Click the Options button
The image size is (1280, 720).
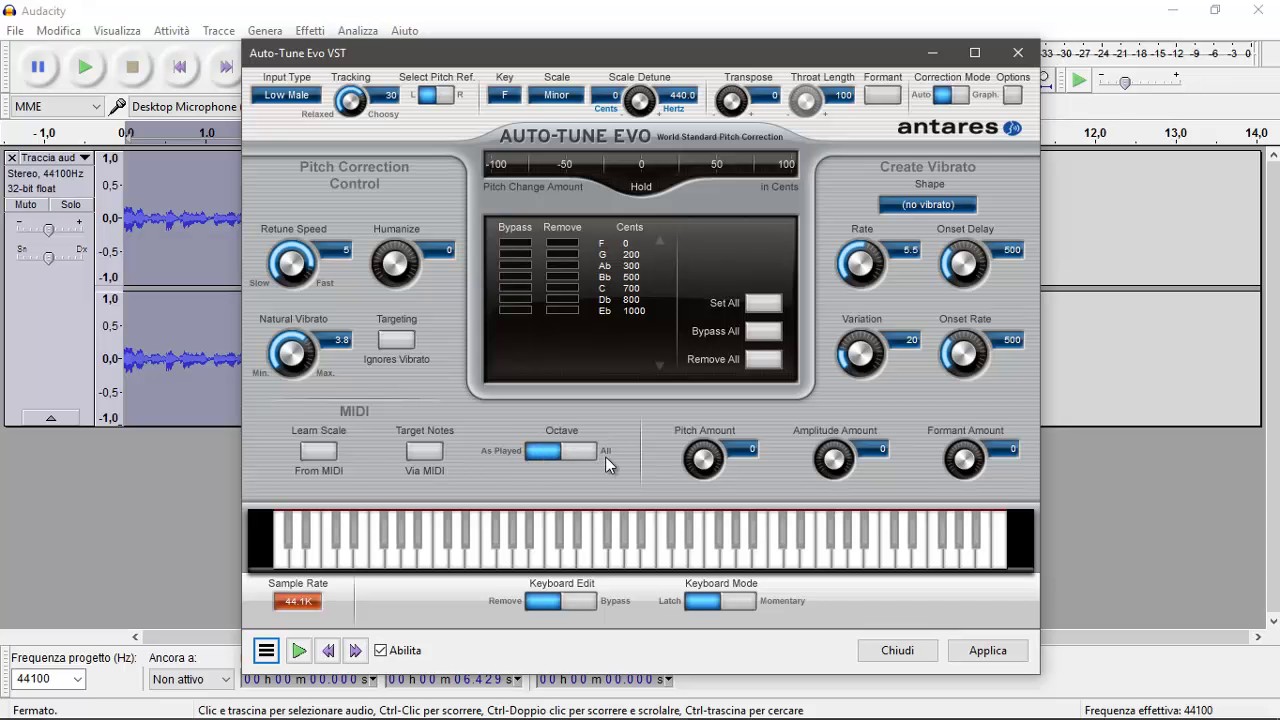(1013, 95)
